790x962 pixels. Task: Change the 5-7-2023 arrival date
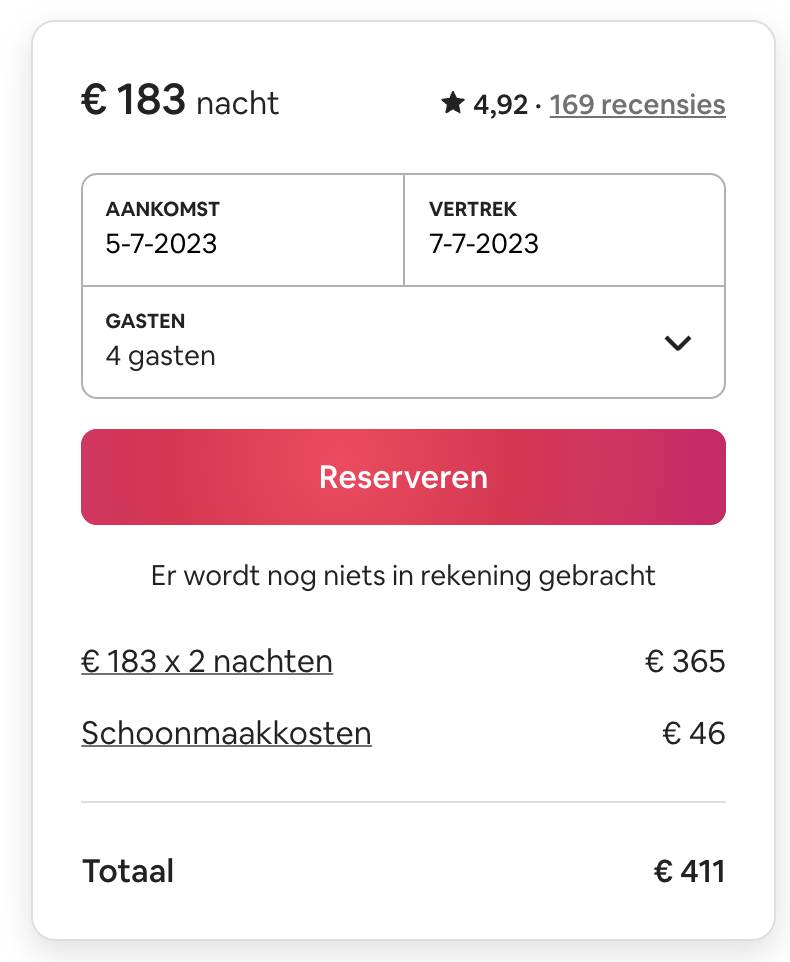coord(161,244)
